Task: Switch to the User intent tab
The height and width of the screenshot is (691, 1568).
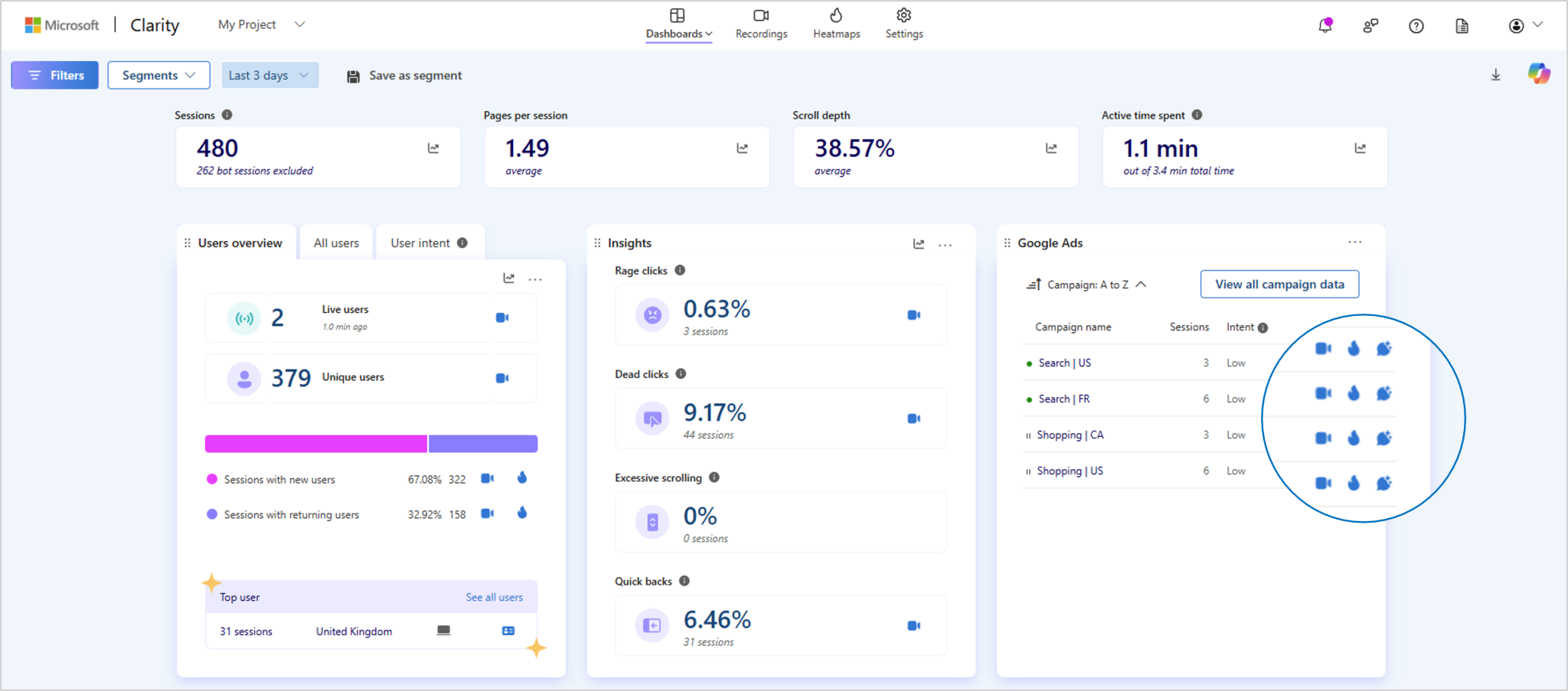Action: coord(429,243)
